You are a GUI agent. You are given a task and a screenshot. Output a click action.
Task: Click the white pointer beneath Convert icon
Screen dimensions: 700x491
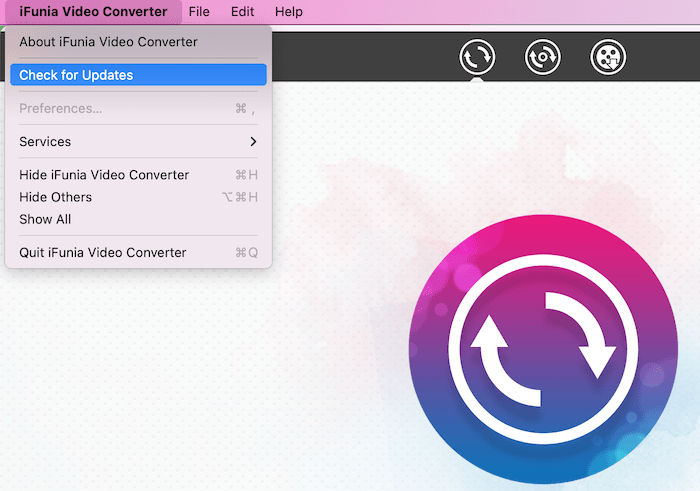coord(477,79)
